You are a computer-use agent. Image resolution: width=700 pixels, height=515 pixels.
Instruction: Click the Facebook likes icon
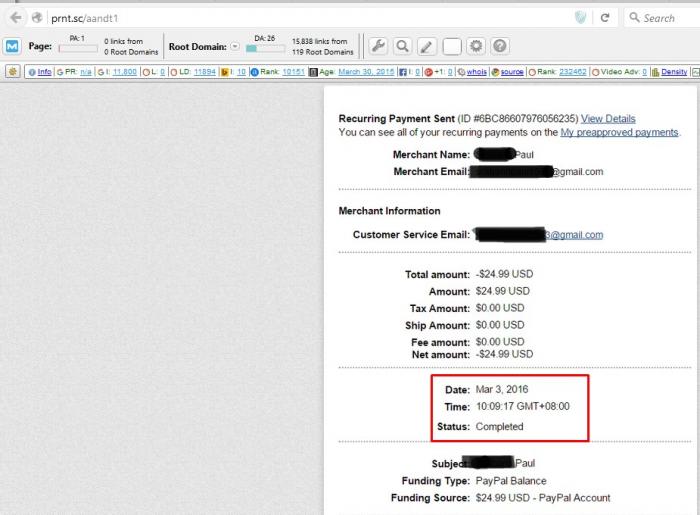click(403, 72)
